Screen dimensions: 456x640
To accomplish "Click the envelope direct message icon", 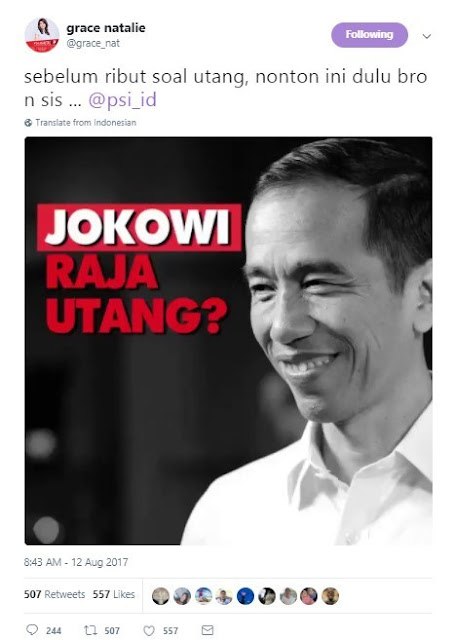I will [x=207, y=630].
